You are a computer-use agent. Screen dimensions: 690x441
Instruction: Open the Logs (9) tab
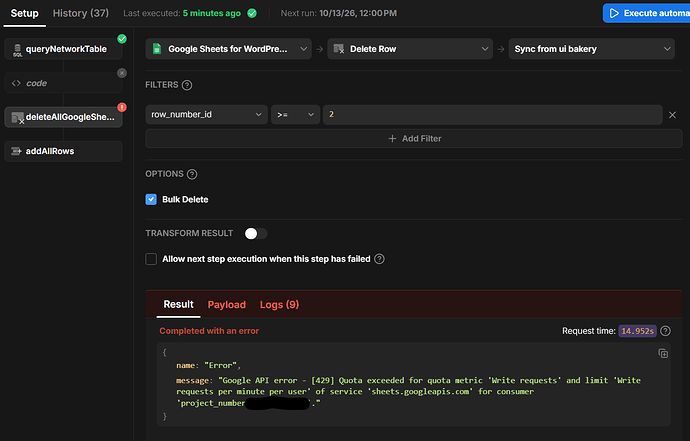pyautogui.click(x=279, y=305)
